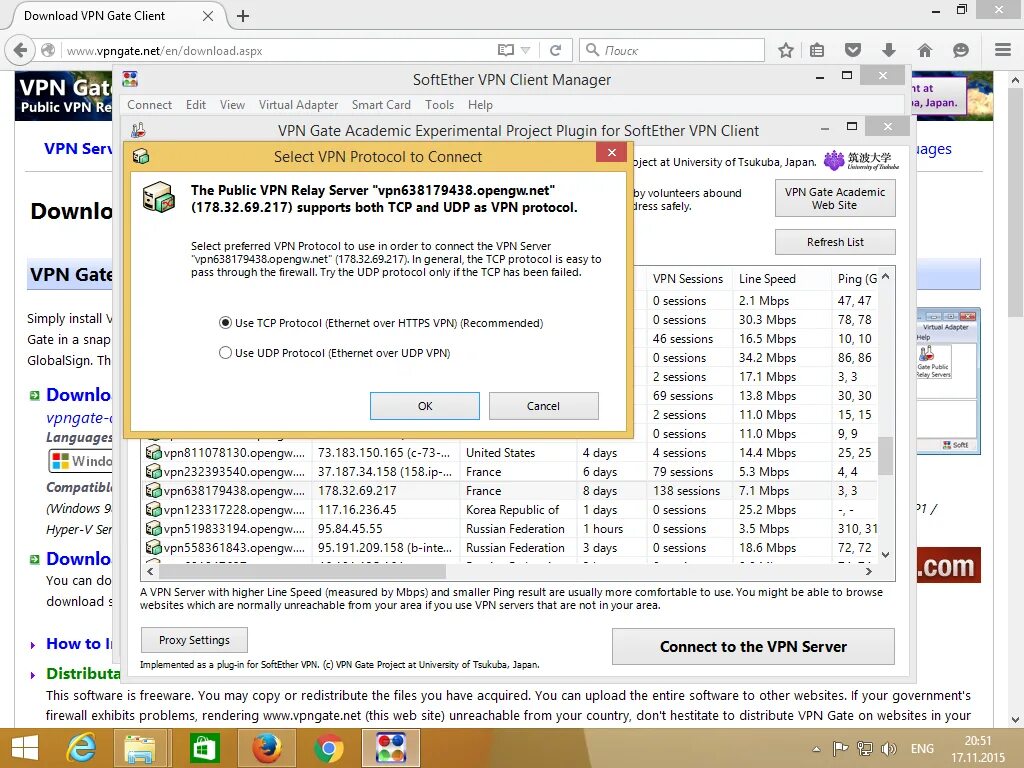Click Refresh List button
Image resolution: width=1024 pixels, height=768 pixels.
click(835, 242)
